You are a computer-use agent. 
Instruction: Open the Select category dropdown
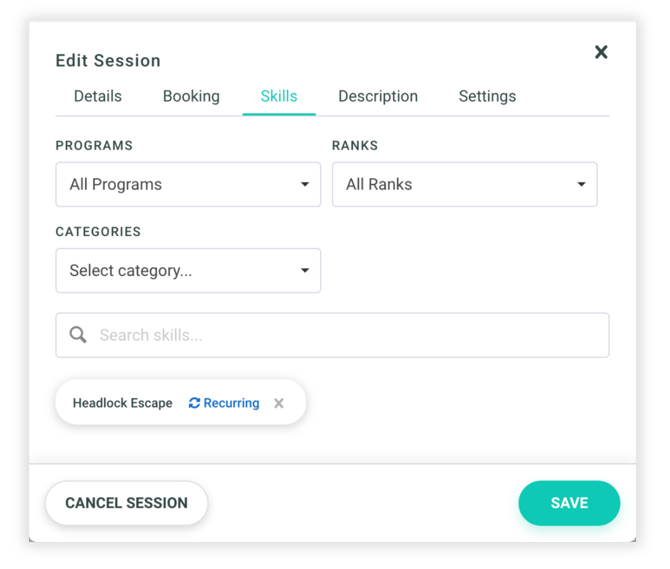pos(188,271)
